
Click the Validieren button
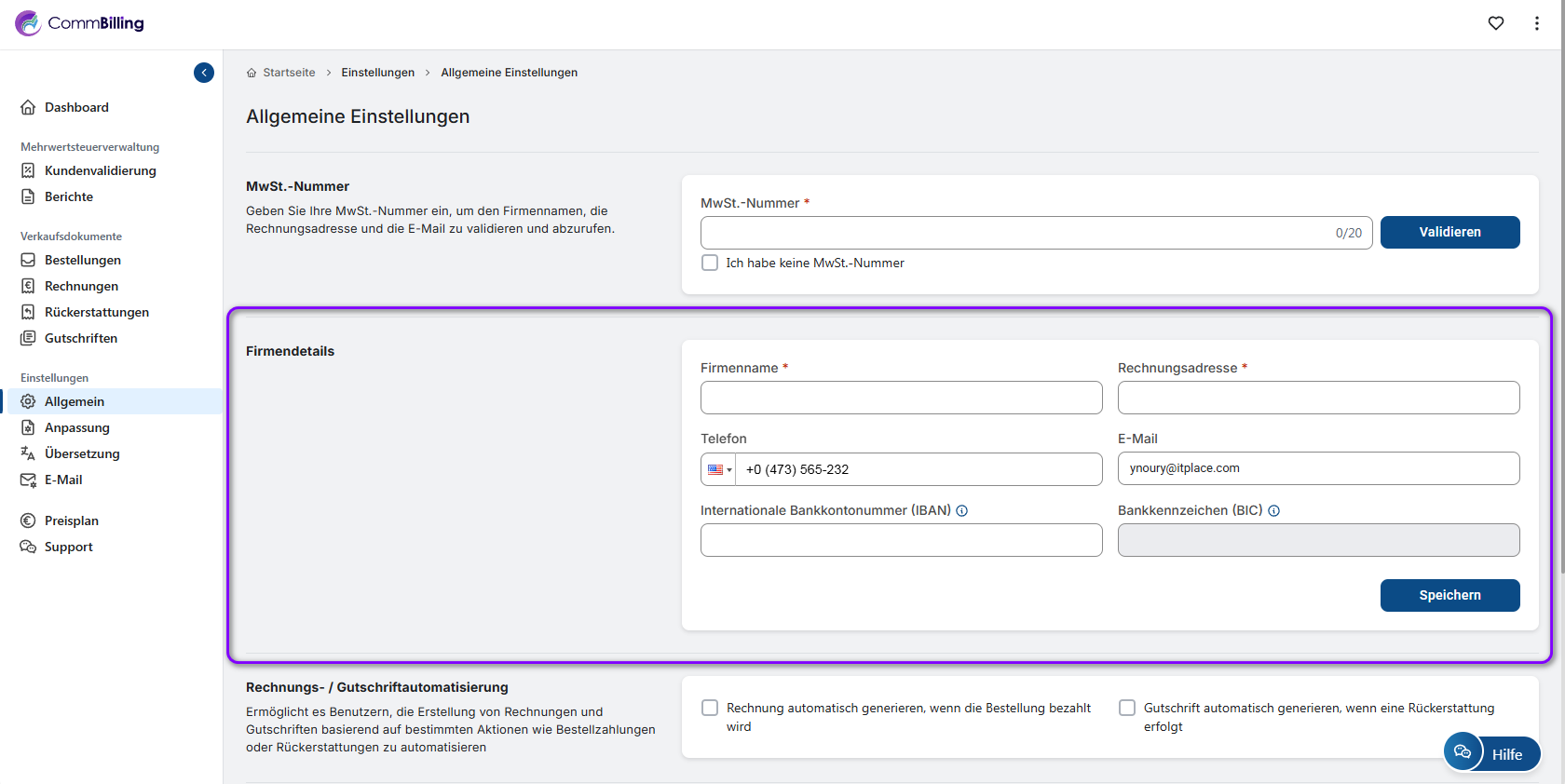1450,232
